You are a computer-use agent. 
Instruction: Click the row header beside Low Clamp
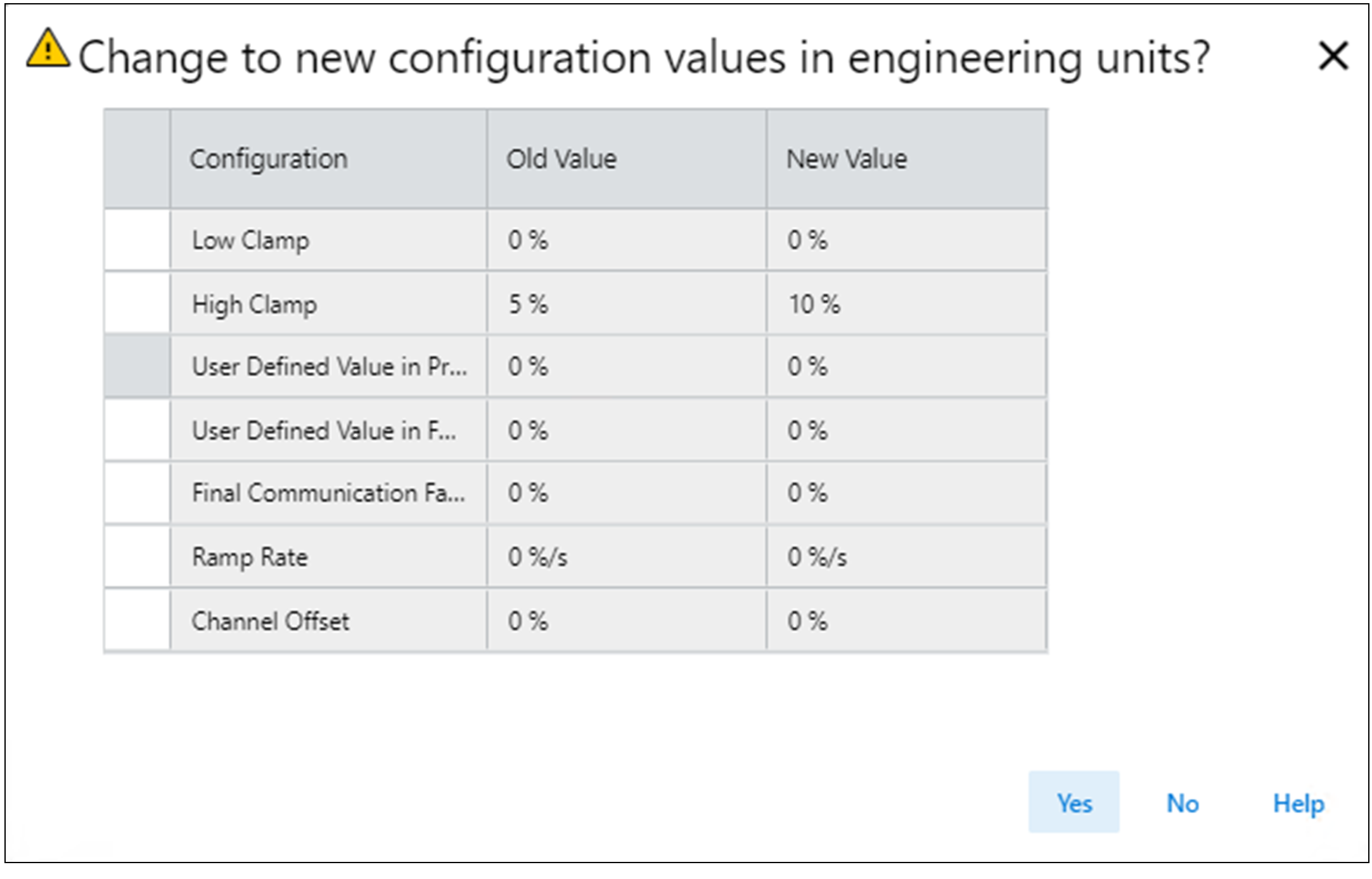pyautogui.click(x=137, y=240)
